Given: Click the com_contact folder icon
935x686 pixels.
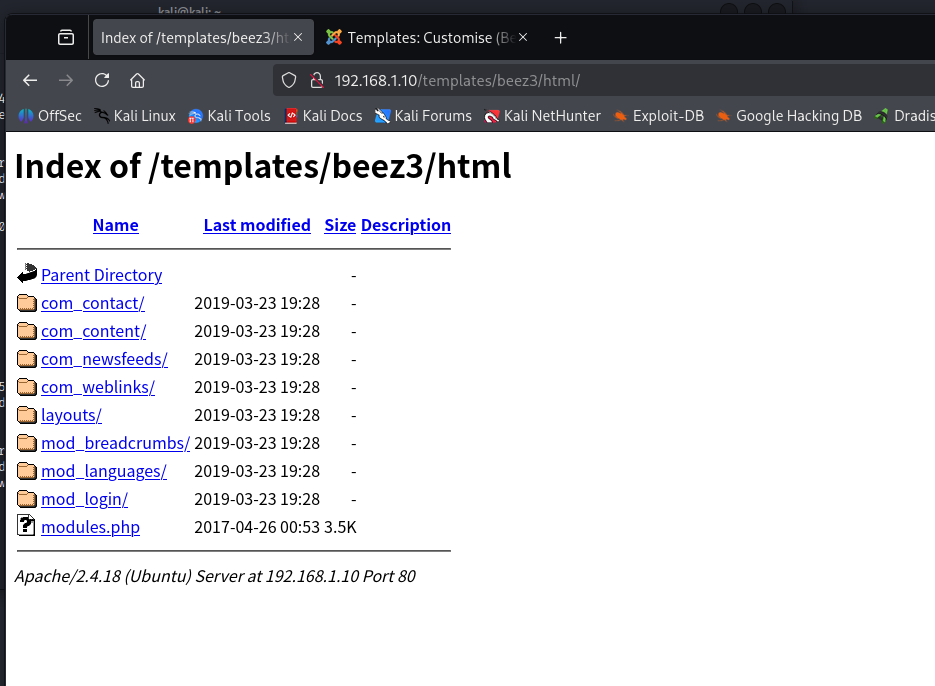Looking at the screenshot, I should pyautogui.click(x=27, y=303).
